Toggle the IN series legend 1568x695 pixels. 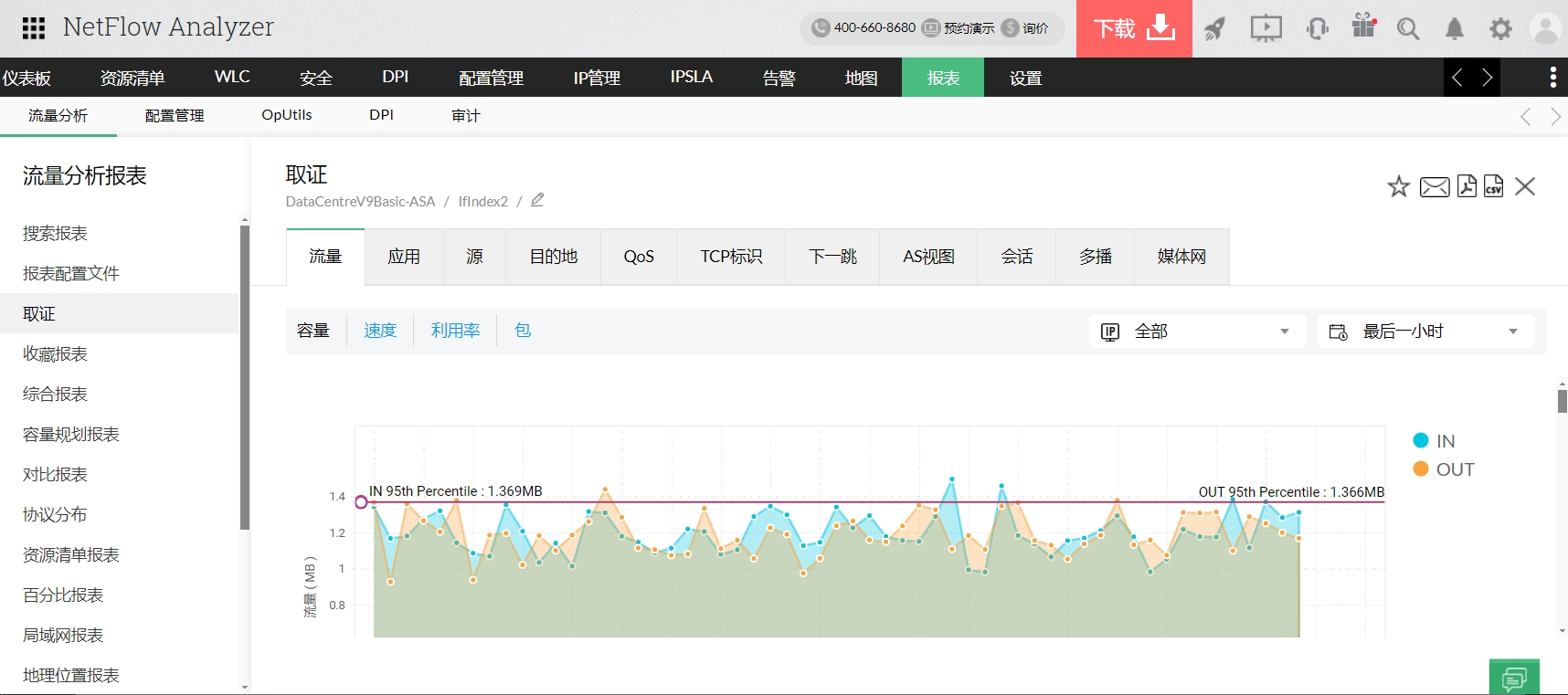pos(1435,441)
